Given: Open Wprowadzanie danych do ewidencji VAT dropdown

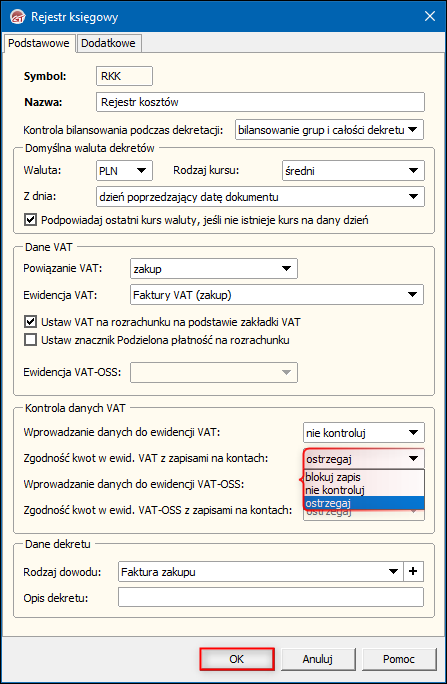Looking at the screenshot, I should tap(363, 433).
